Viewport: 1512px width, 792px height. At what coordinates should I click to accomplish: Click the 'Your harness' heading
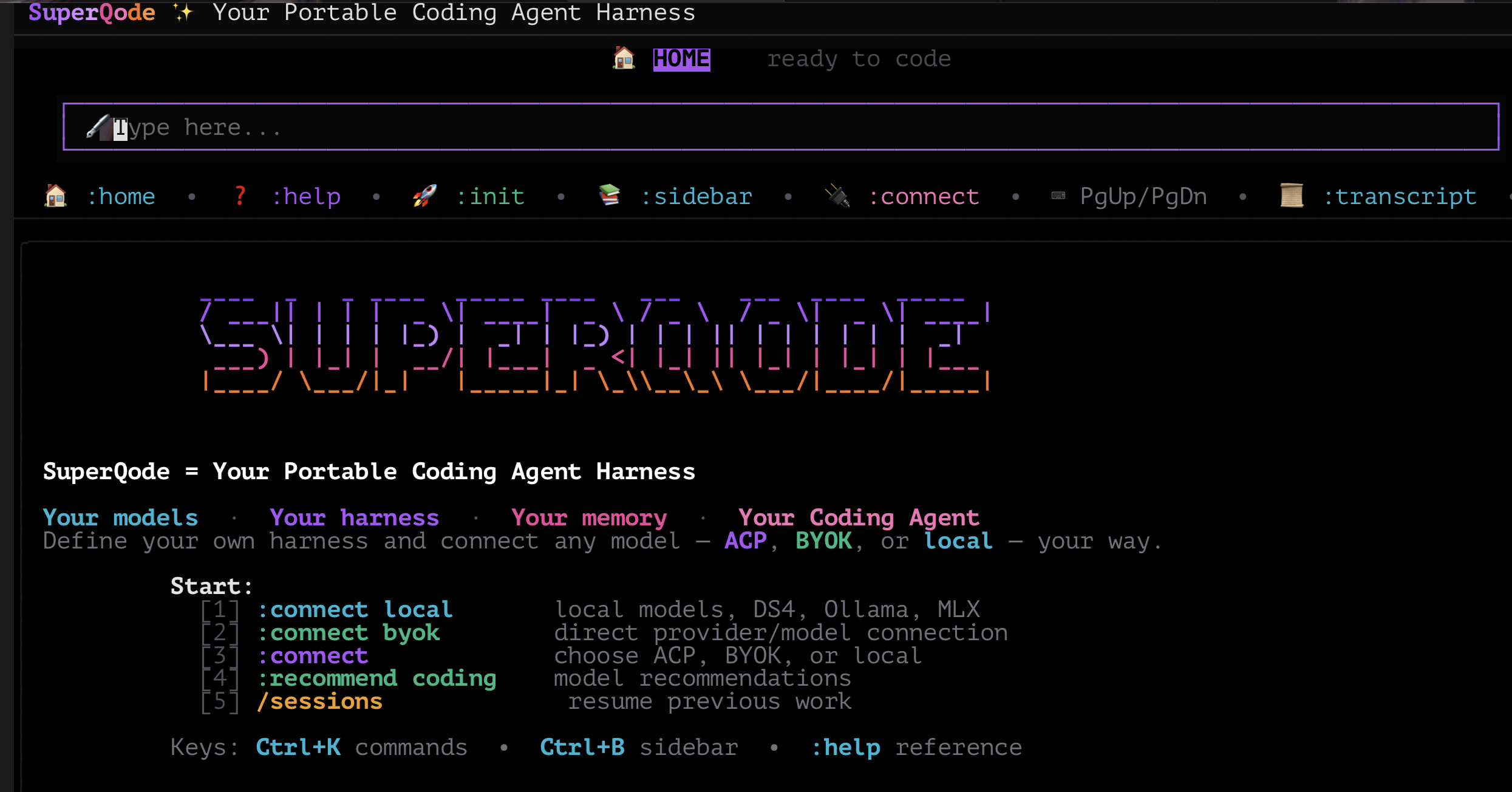coord(354,517)
